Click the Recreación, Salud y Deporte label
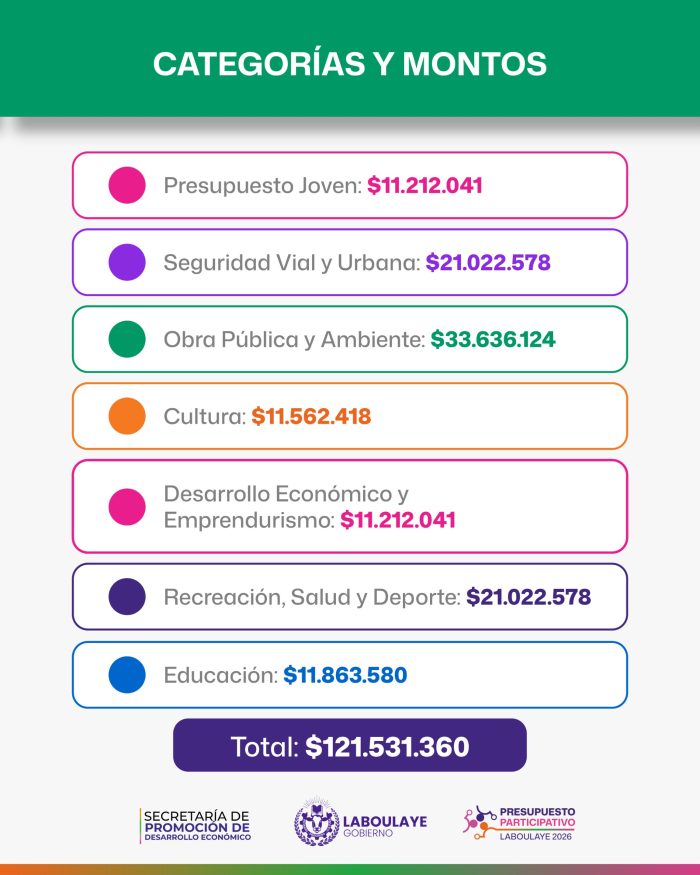Viewport: 700px width, 875px height. (x=312, y=598)
